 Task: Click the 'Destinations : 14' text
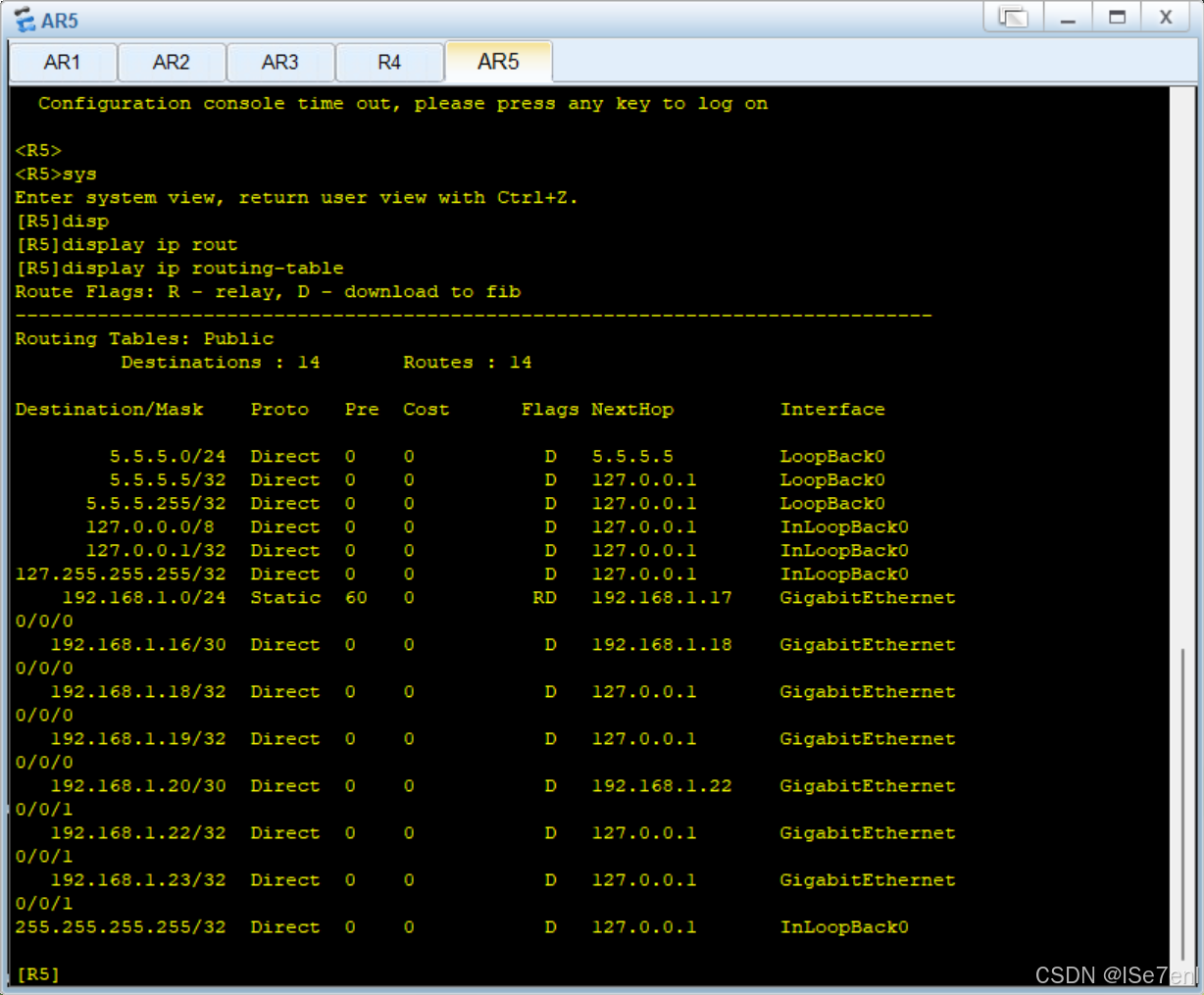click(x=221, y=363)
